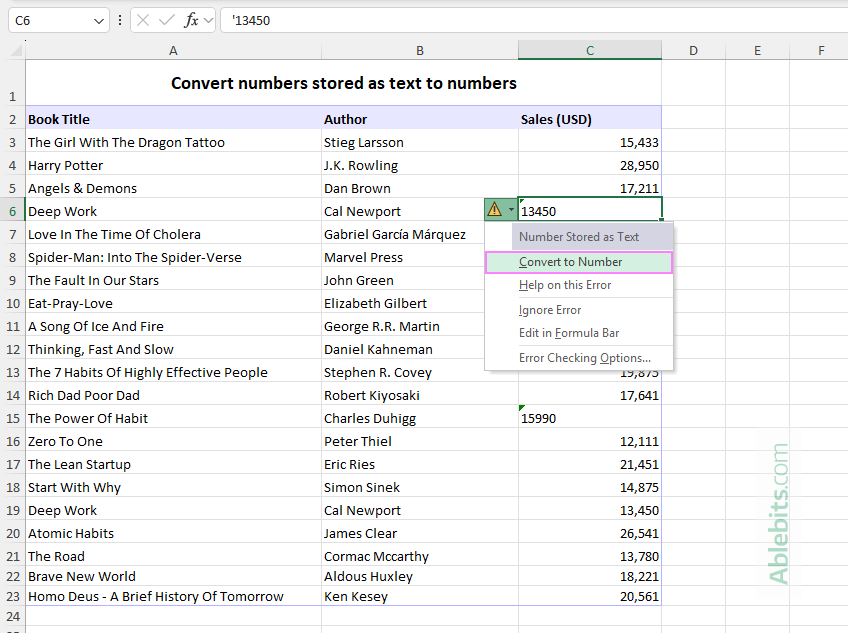848x633 pixels.
Task: Open Error Checking Options…
Action: click(x=579, y=358)
